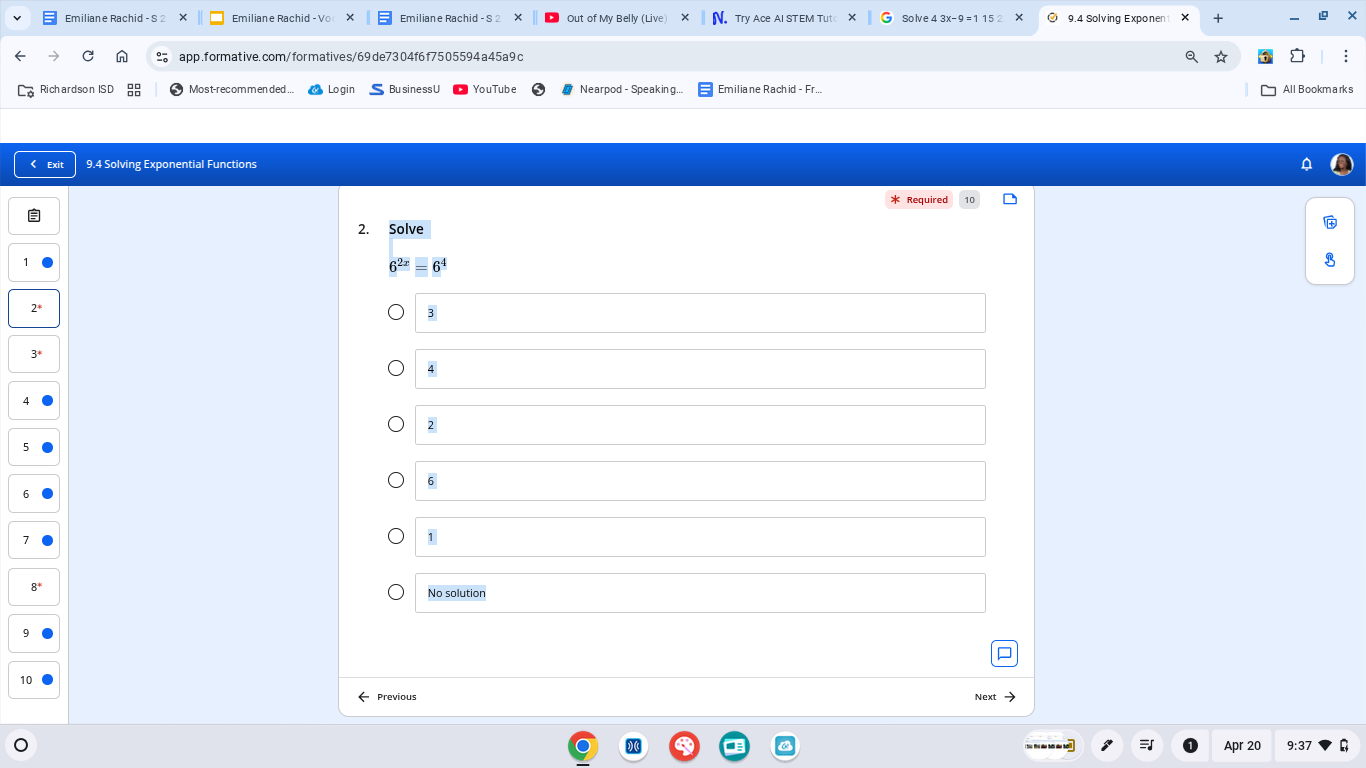Open question 5 from the sidebar

pos(34,447)
